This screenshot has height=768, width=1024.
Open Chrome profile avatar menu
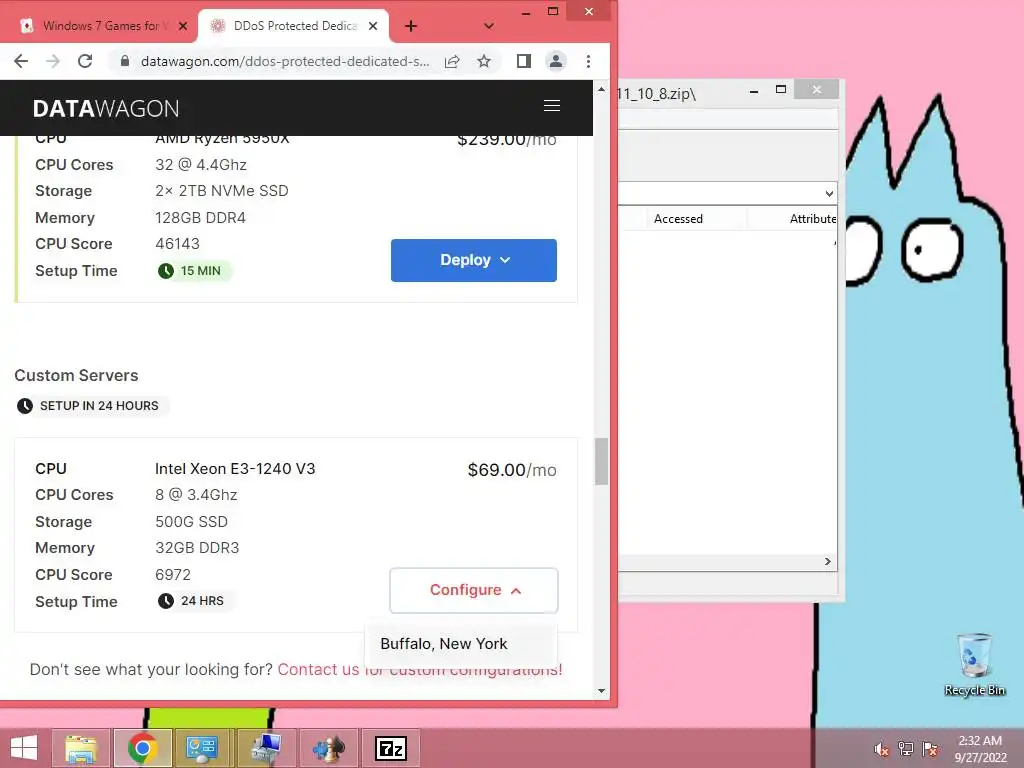(556, 61)
